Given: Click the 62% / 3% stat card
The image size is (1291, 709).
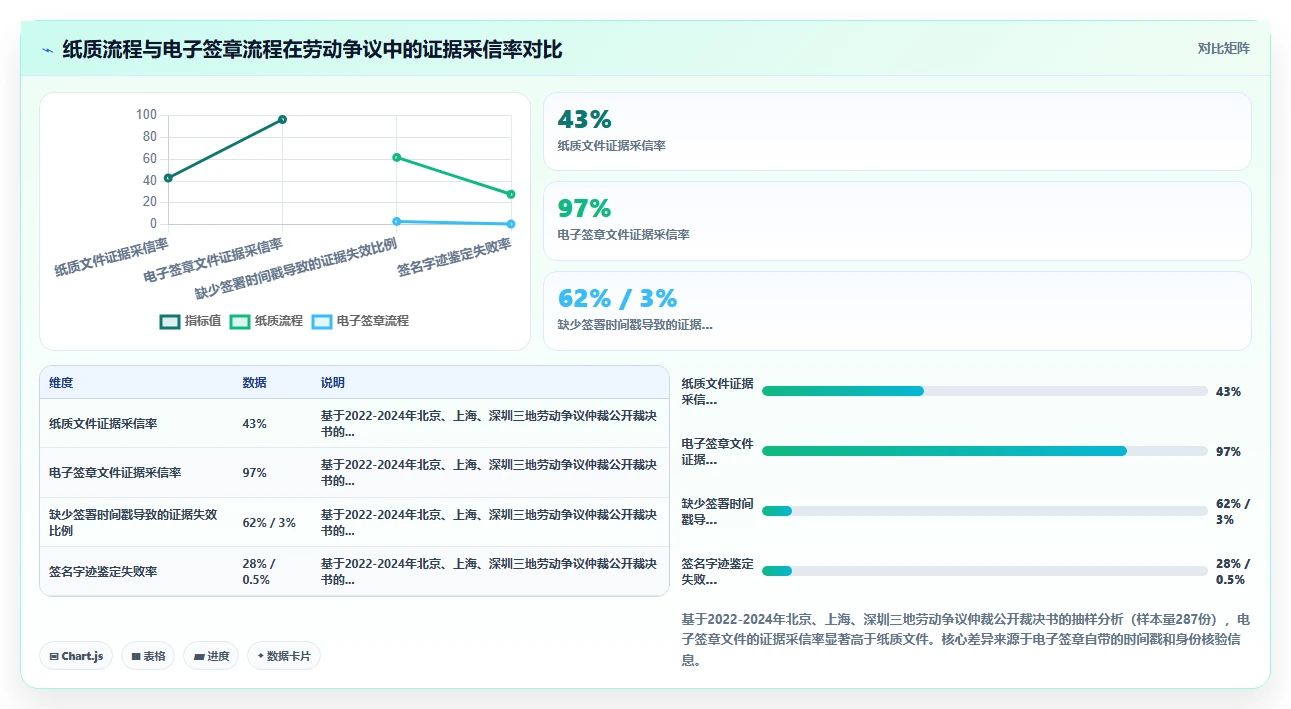Looking at the screenshot, I should (897, 311).
